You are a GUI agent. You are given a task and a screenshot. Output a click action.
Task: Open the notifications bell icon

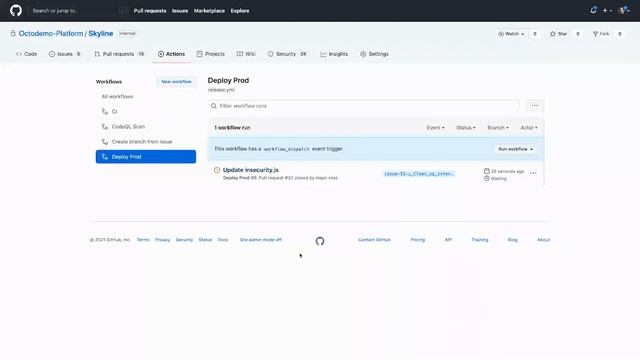pyautogui.click(x=593, y=10)
